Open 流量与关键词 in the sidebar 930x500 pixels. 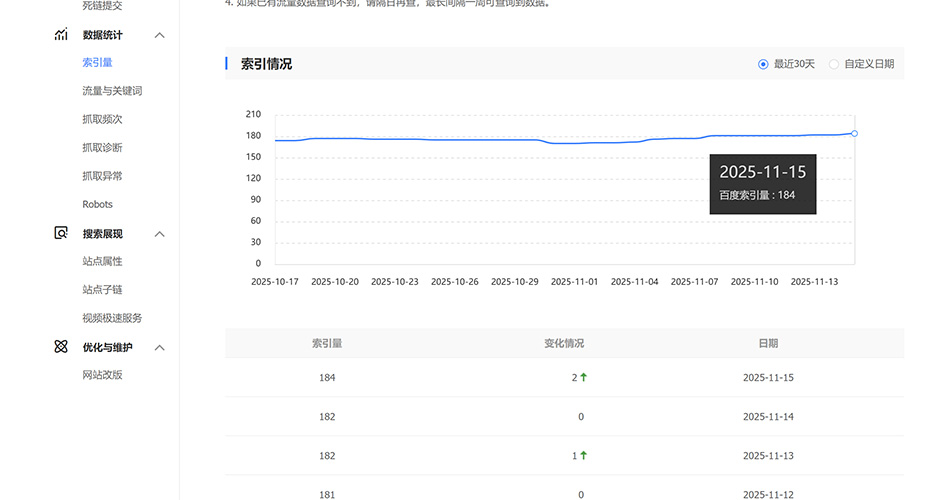click(x=112, y=91)
